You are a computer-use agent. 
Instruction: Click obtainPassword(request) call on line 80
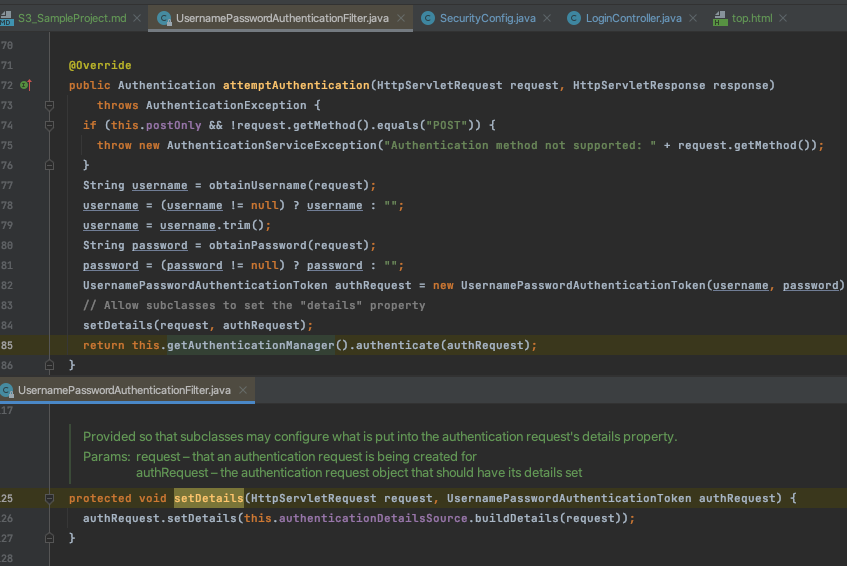[289, 245]
